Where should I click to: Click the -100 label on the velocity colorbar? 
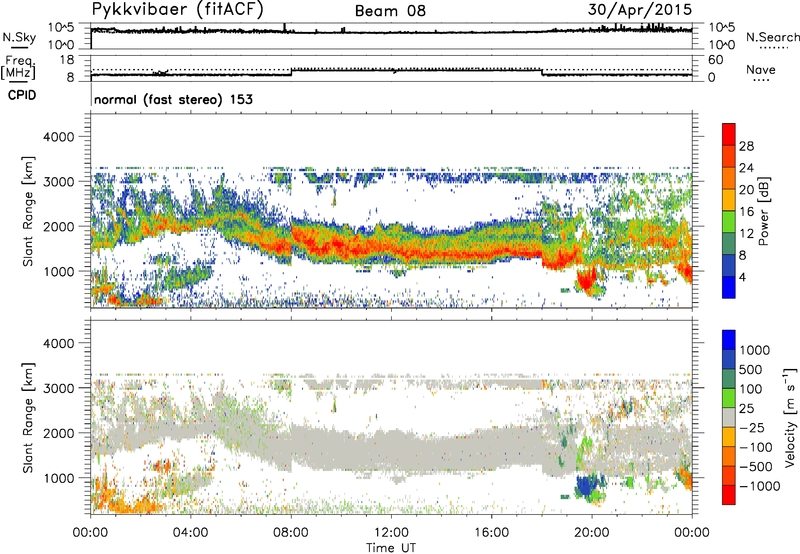click(756, 447)
